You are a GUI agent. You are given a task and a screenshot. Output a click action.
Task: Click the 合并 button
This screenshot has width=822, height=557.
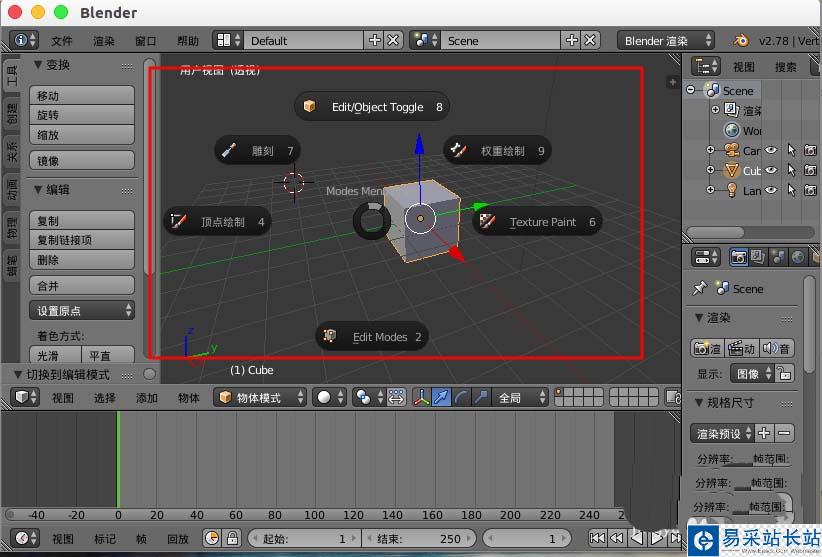pyautogui.click(x=82, y=286)
